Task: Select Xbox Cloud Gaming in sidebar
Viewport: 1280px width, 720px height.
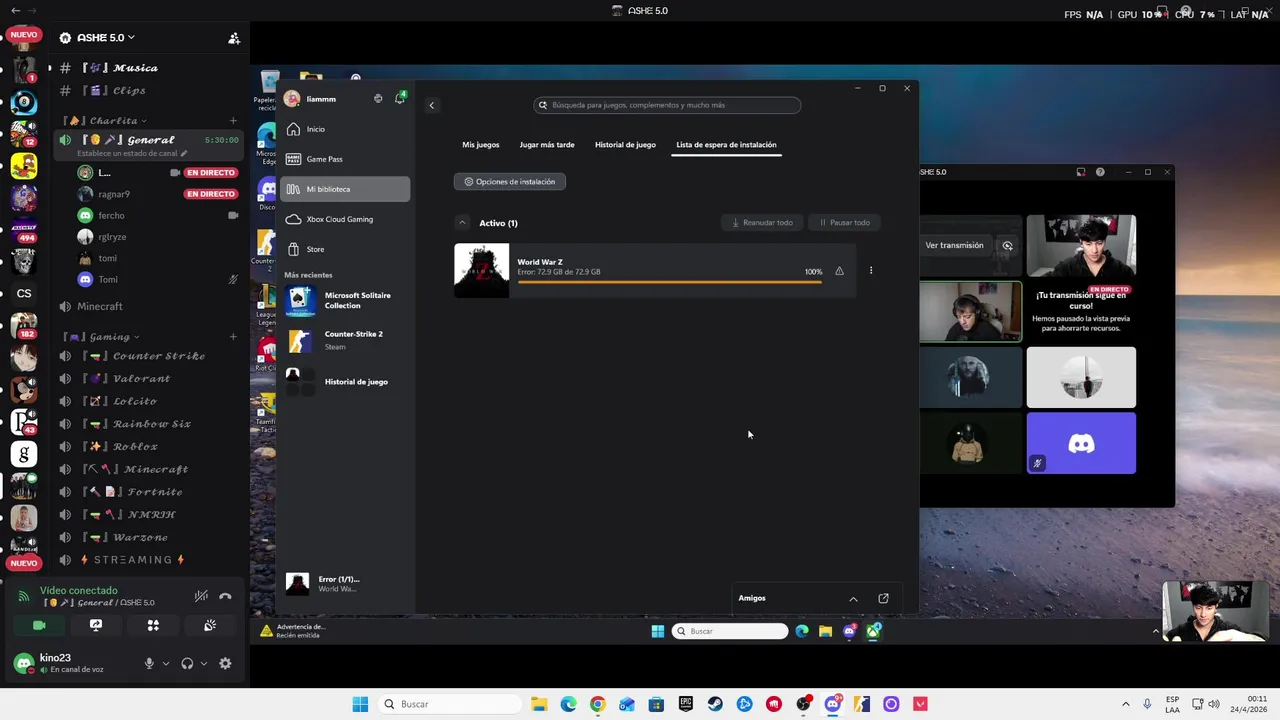Action: pyautogui.click(x=345, y=219)
